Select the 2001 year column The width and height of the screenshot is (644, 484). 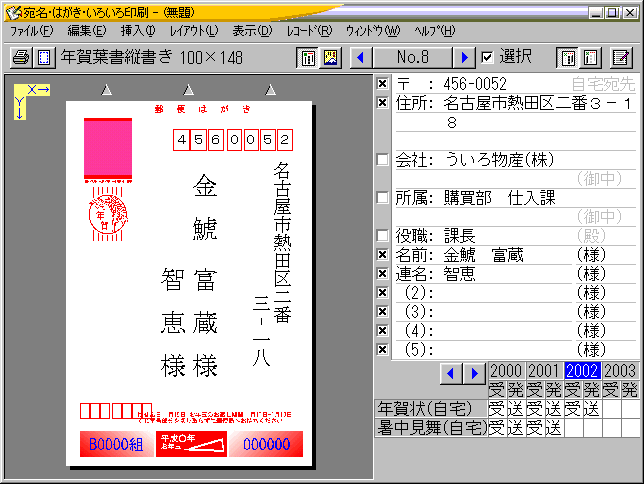[544, 371]
